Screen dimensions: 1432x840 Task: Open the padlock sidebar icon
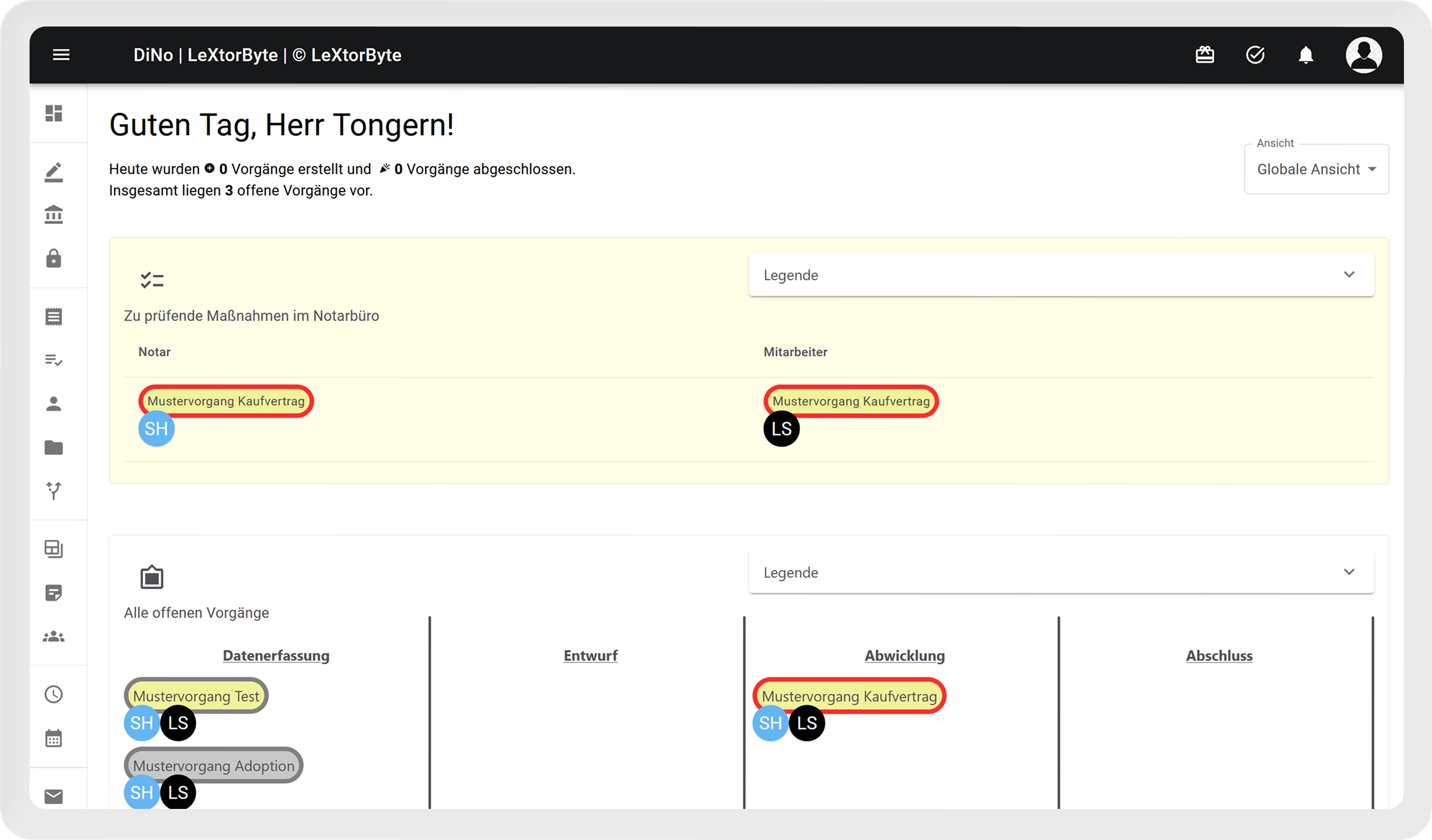54,258
